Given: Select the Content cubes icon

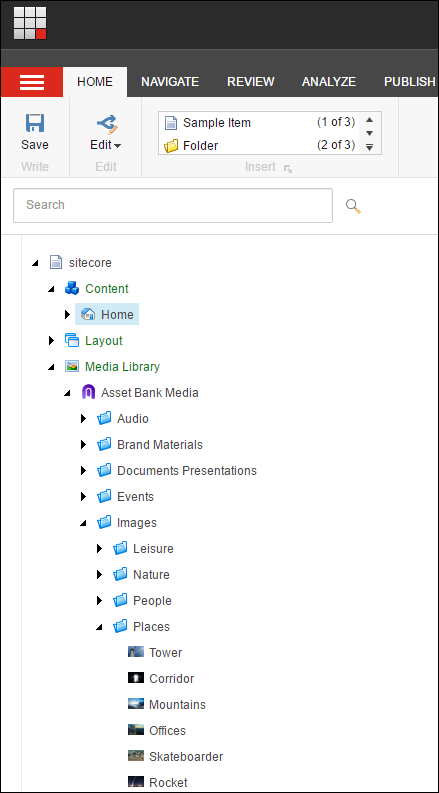Looking at the screenshot, I should 72,288.
